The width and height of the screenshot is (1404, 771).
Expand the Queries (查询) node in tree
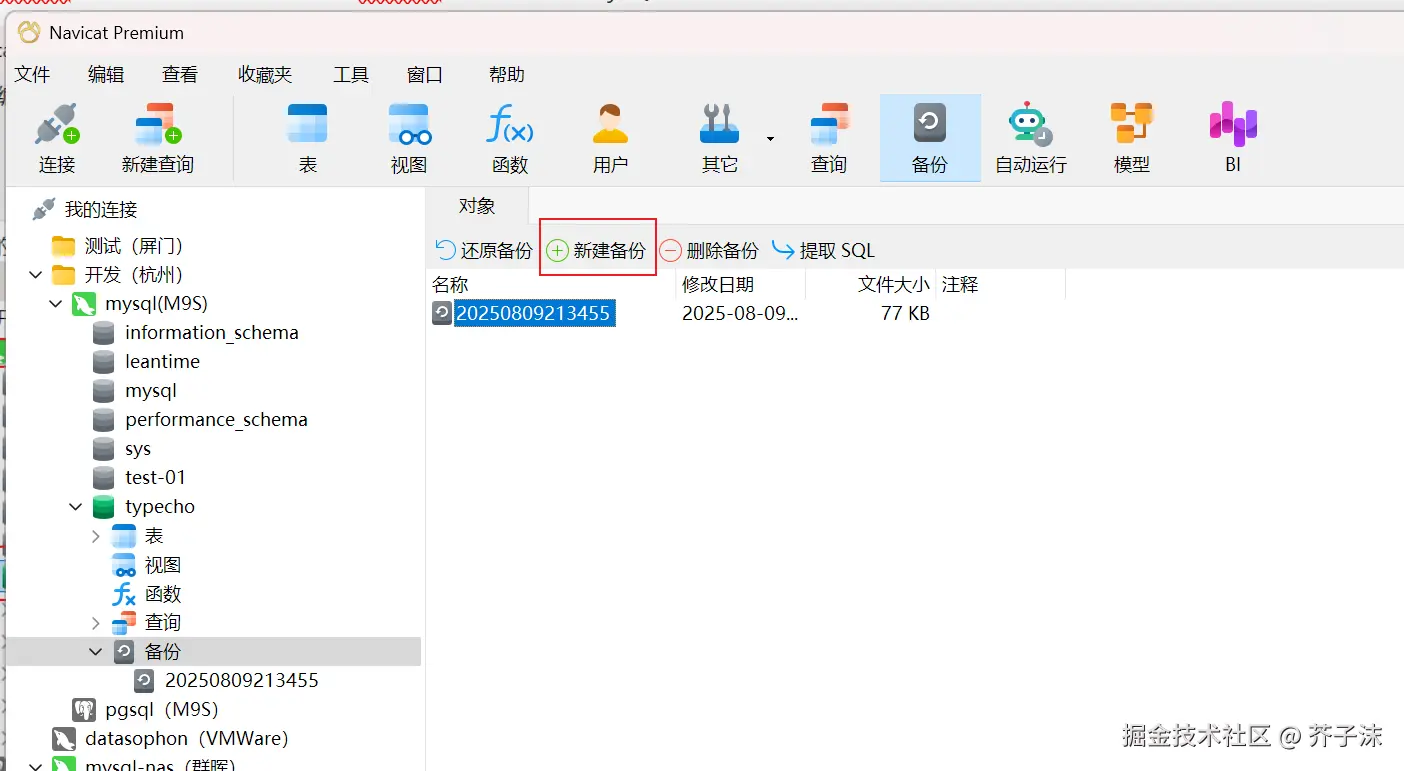pyautogui.click(x=96, y=623)
